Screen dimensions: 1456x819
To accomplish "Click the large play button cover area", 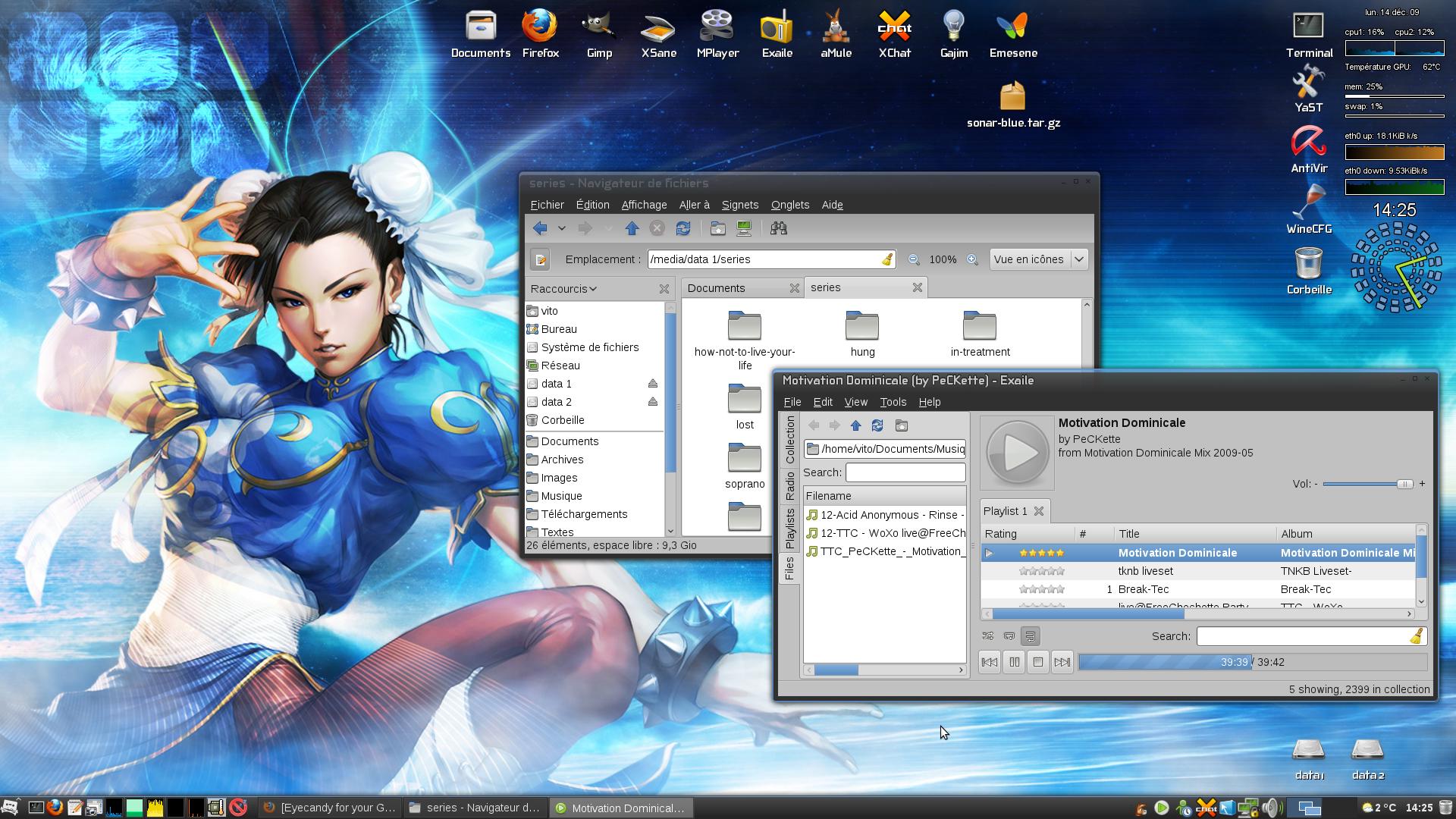I will (x=1017, y=453).
